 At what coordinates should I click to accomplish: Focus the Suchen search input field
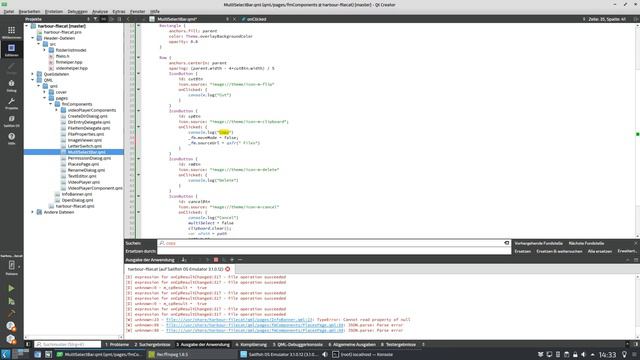(334, 243)
